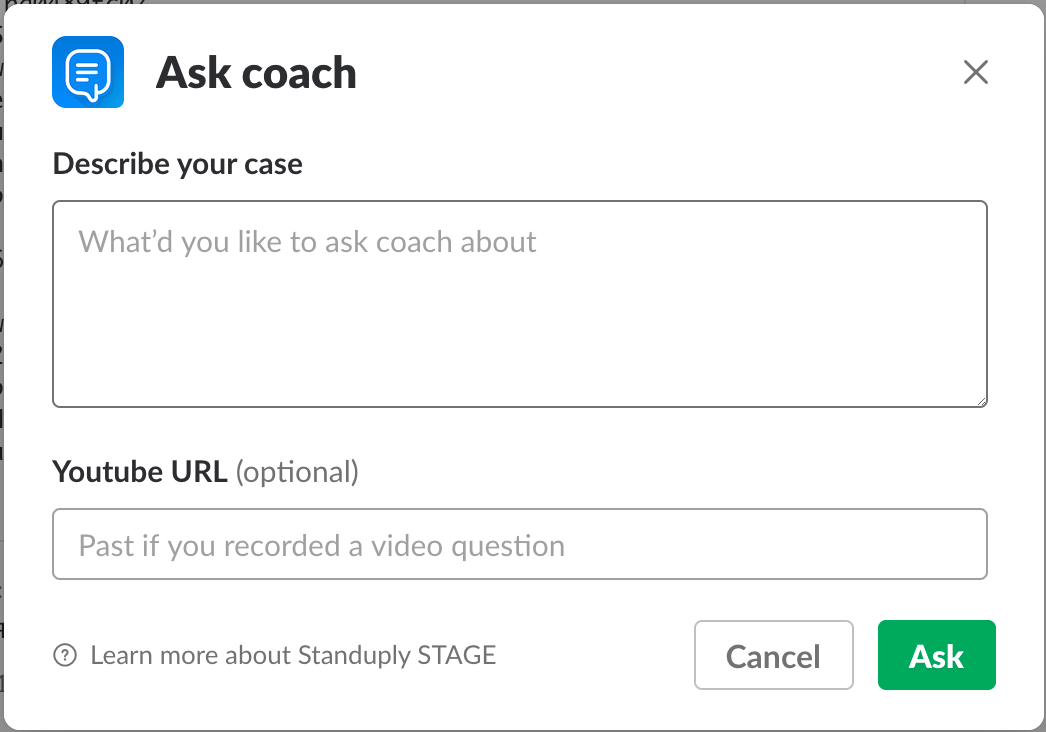The height and width of the screenshot is (732, 1046).
Task: Click the "Ask coach" dialog title
Action: pos(256,73)
